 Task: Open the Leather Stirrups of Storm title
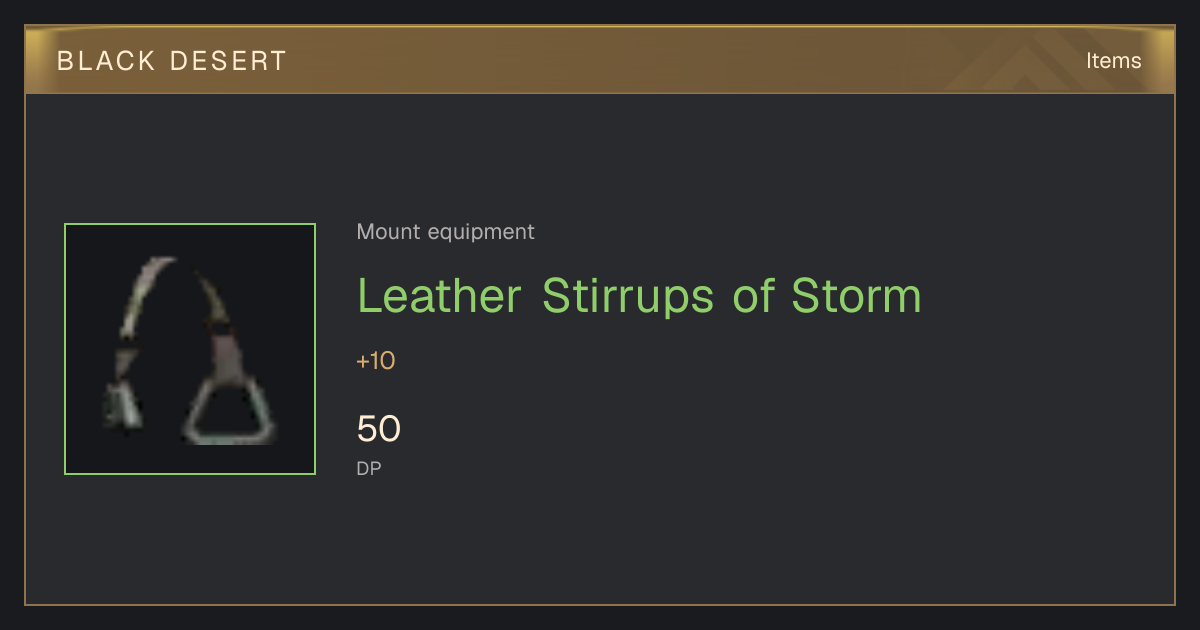tap(639, 295)
